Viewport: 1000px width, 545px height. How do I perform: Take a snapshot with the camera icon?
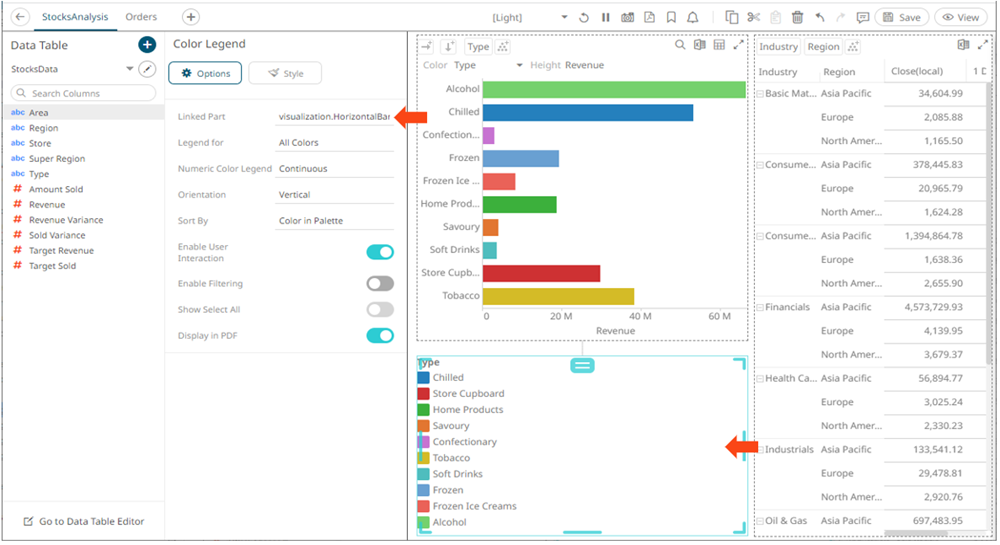click(628, 18)
